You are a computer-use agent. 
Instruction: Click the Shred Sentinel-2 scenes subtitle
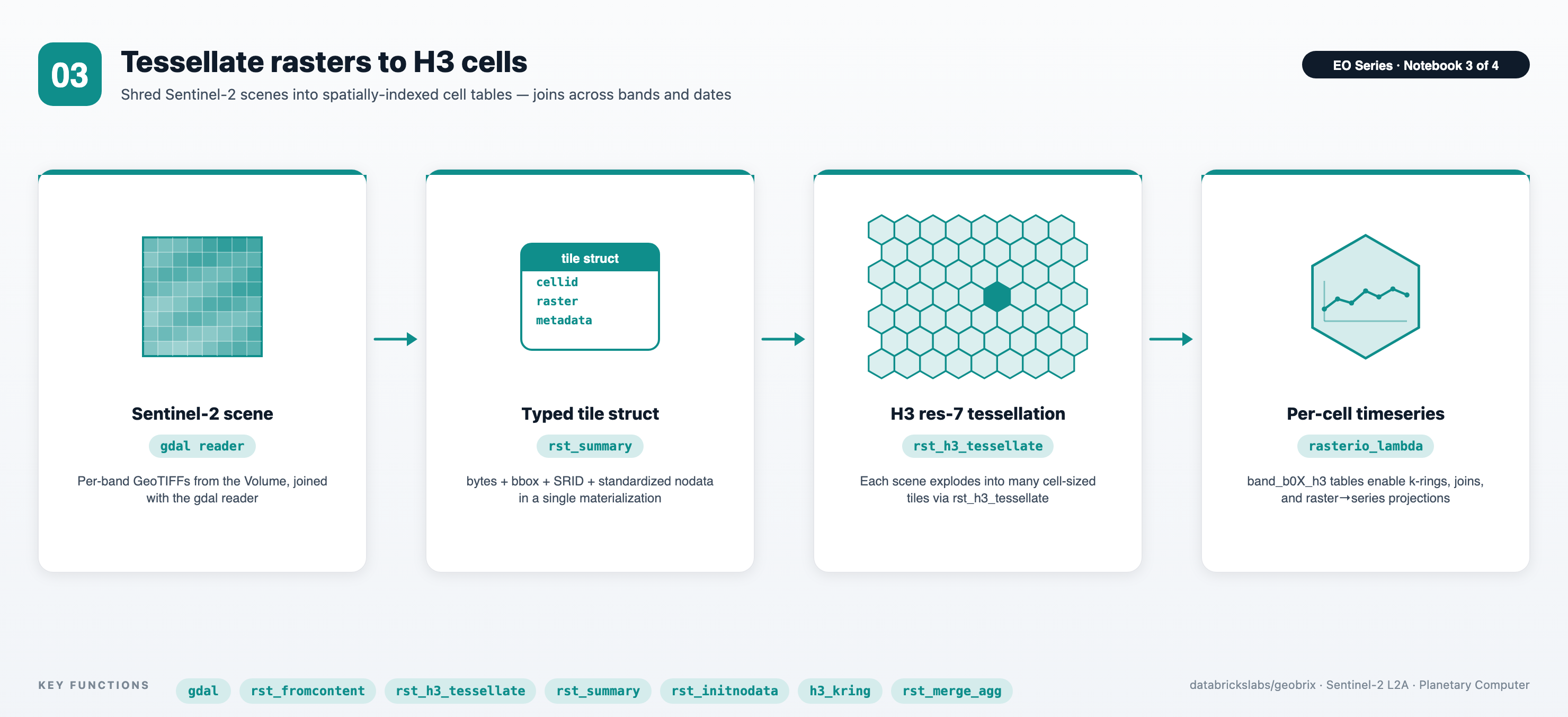click(426, 95)
